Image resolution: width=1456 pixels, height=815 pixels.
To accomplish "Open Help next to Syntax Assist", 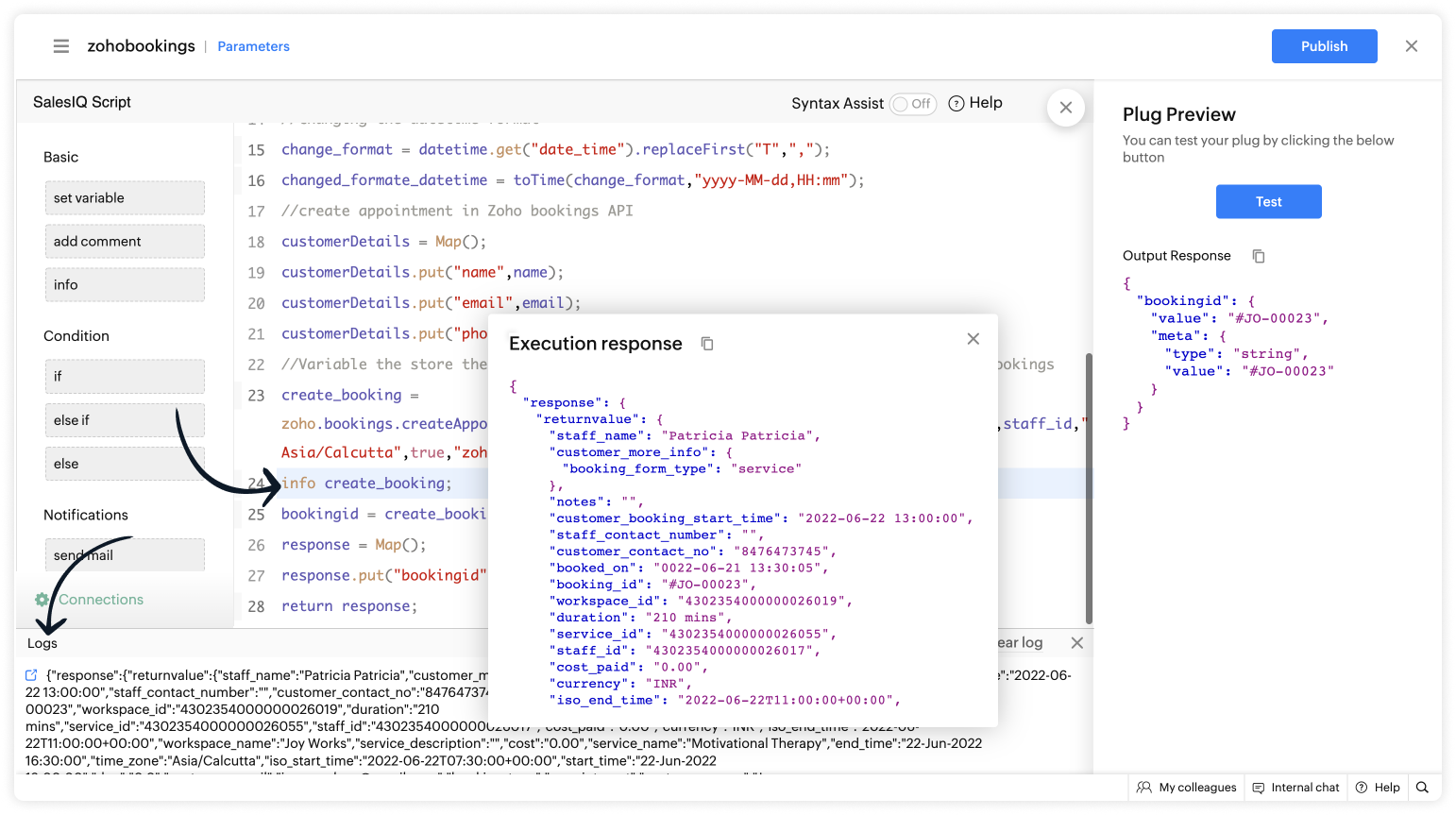I will coord(975,103).
